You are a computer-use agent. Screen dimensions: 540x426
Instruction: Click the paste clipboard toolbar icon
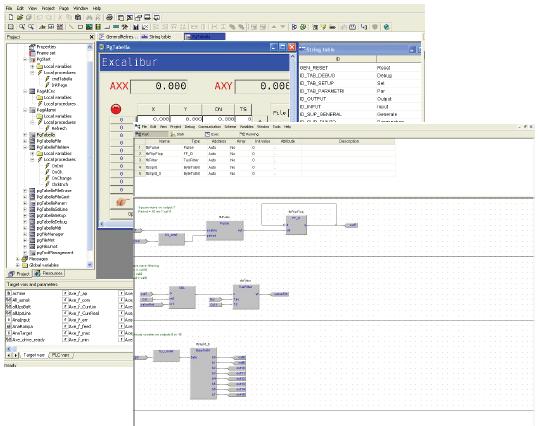pyautogui.click(x=79, y=17)
